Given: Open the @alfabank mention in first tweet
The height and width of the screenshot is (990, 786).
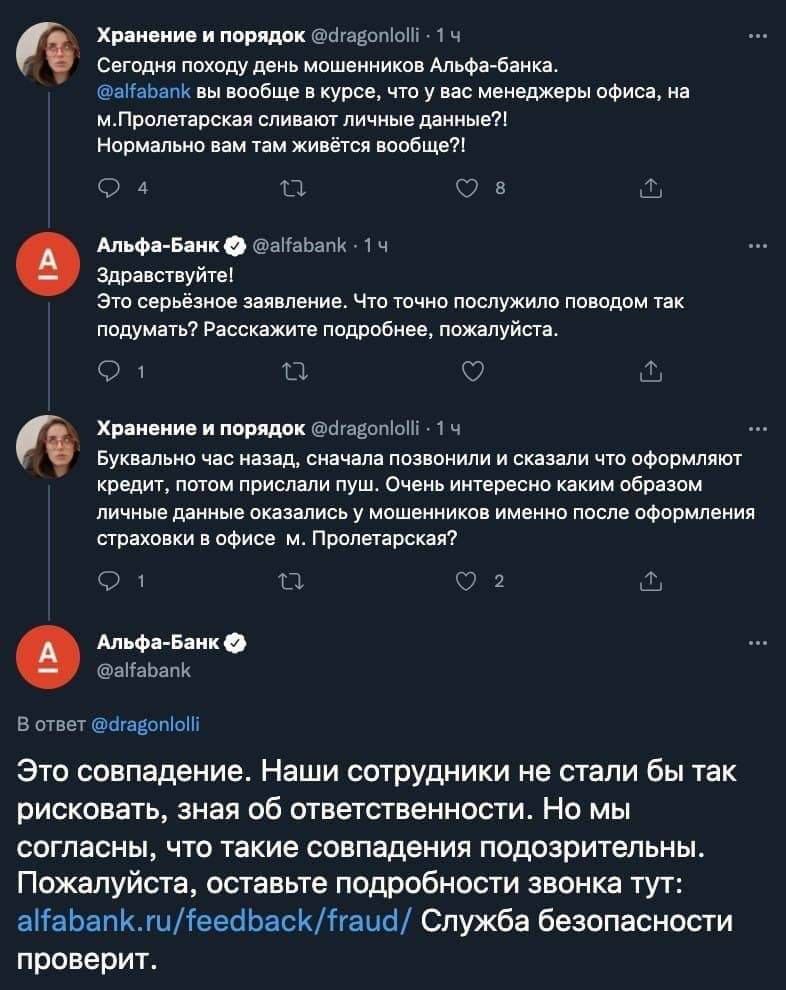Looking at the screenshot, I should pos(144,92).
